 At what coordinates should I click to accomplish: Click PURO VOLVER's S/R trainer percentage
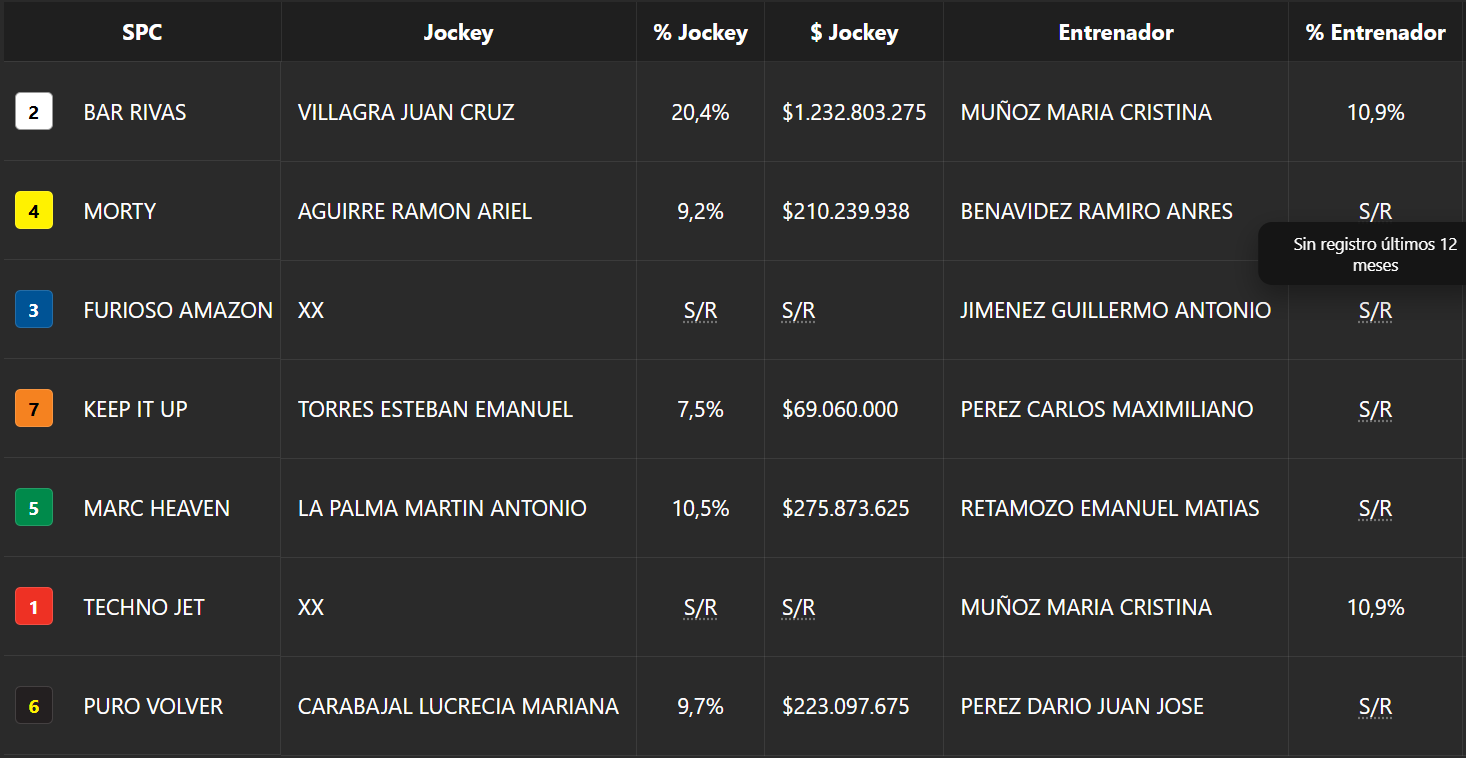coord(1375,707)
